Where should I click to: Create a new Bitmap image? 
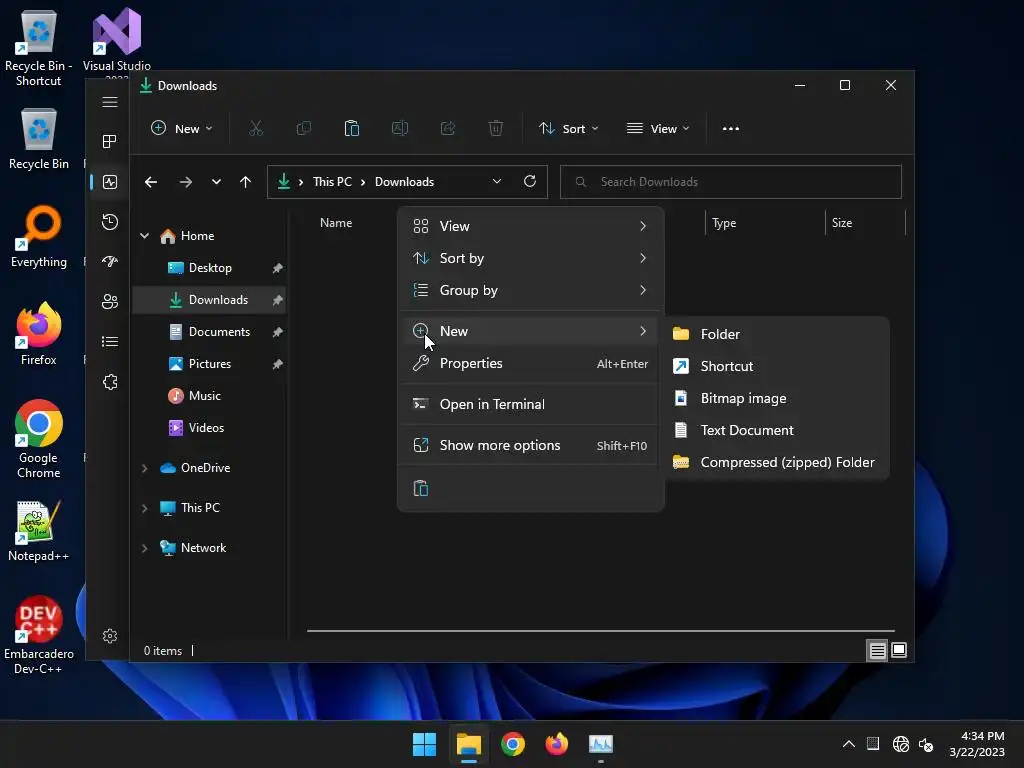point(777,398)
